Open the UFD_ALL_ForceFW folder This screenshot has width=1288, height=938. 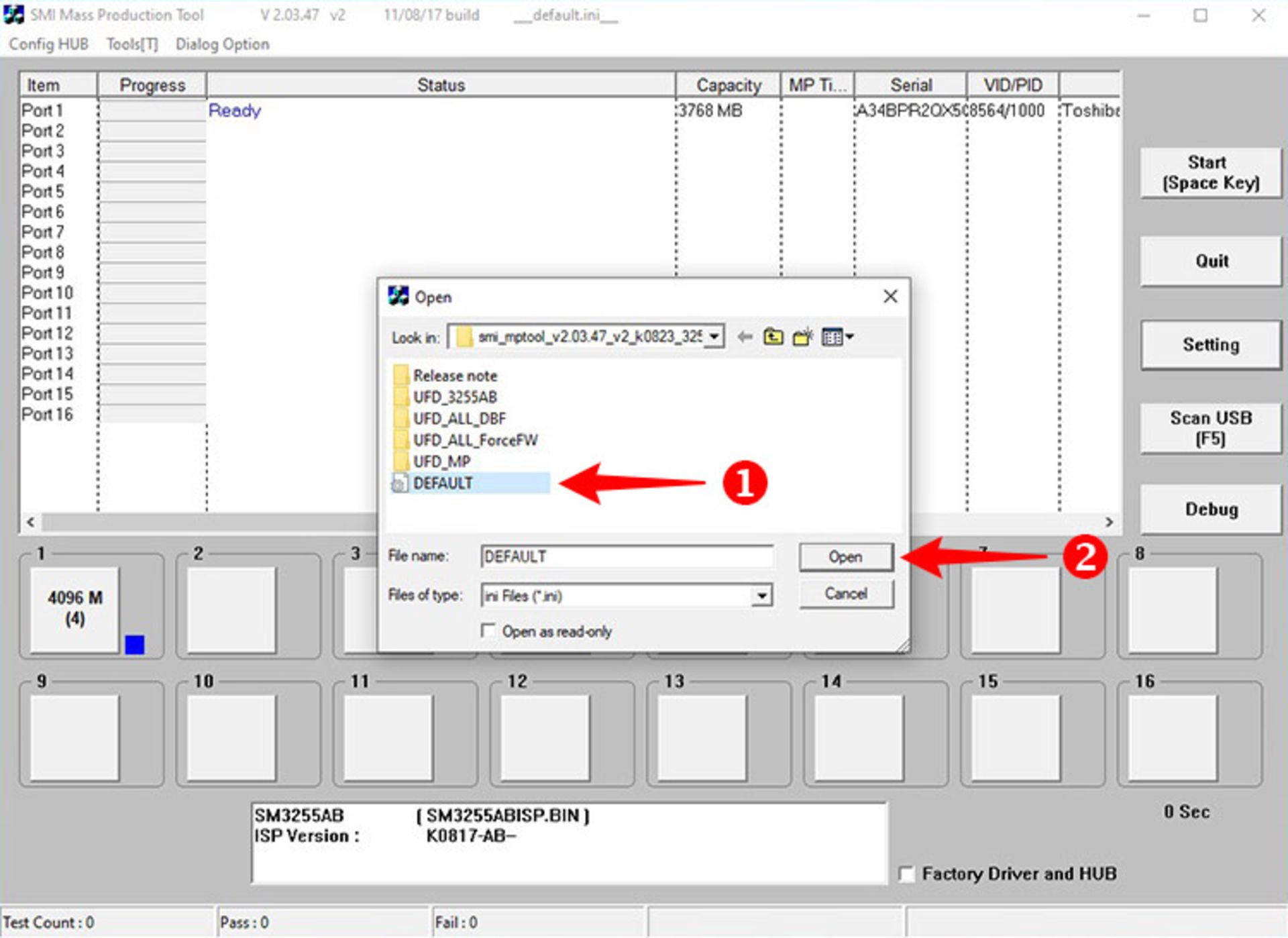pyautogui.click(x=474, y=440)
